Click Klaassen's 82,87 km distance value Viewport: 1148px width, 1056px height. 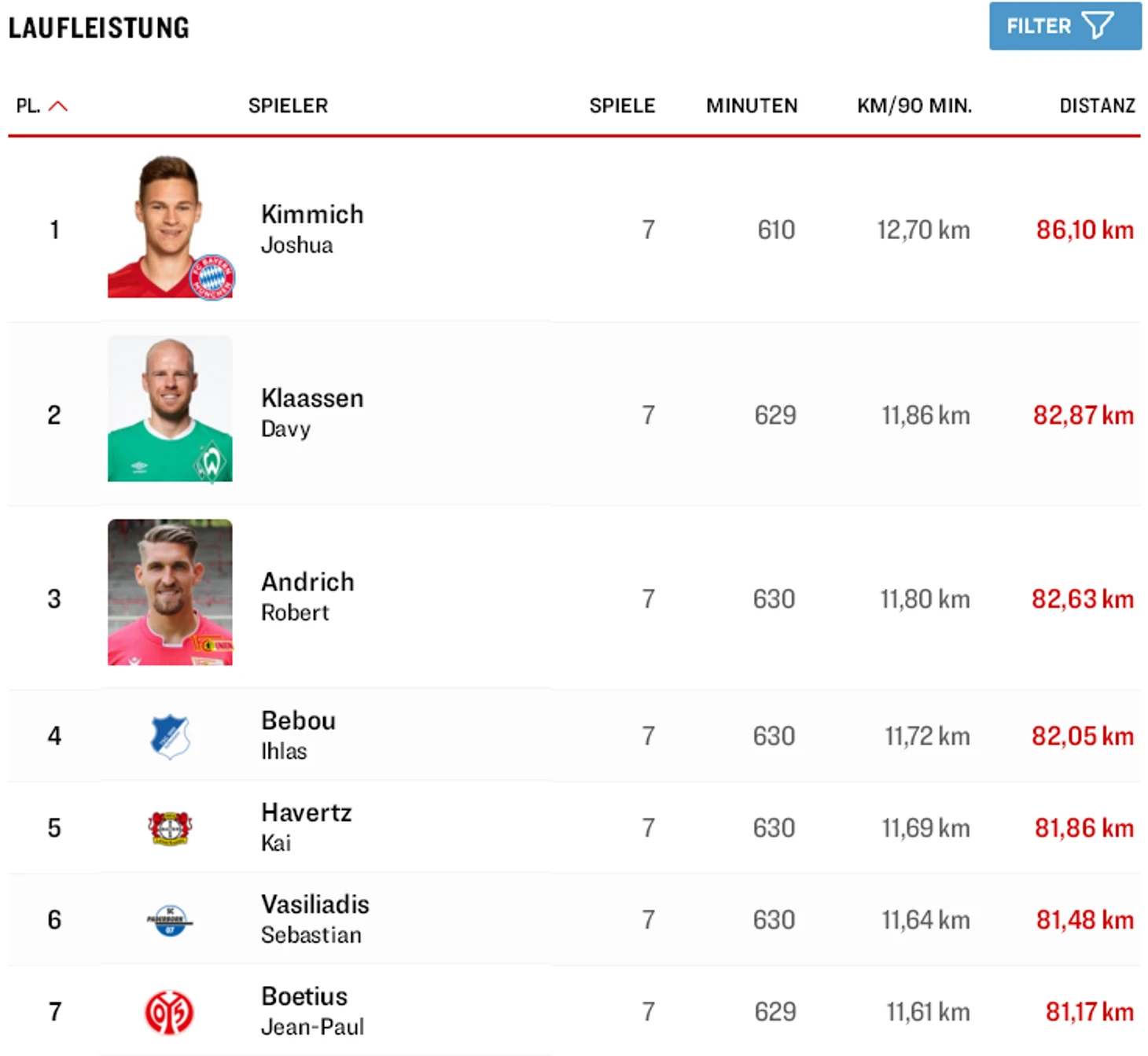coord(1083,415)
